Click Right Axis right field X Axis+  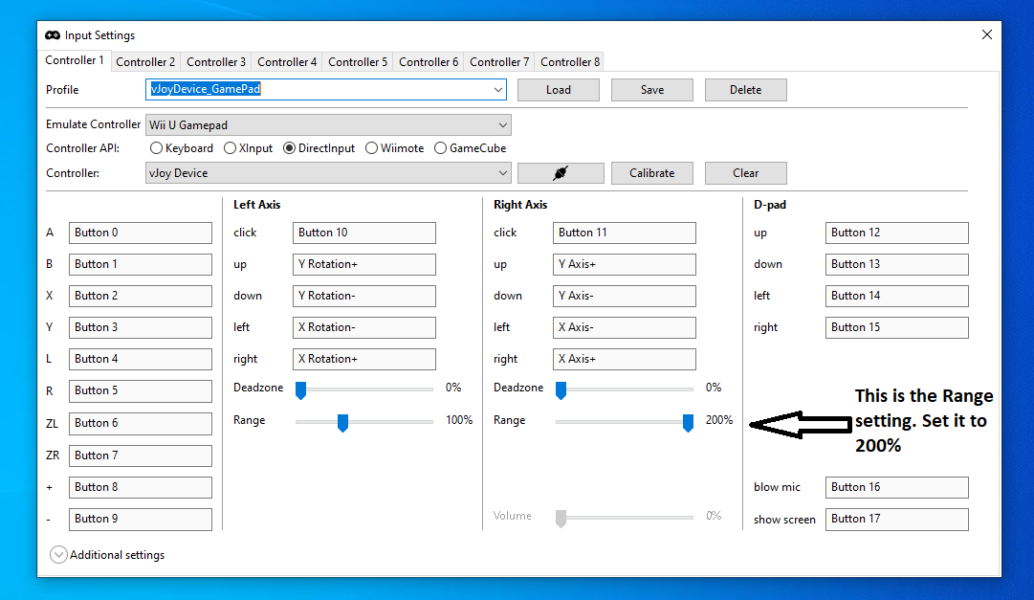coord(624,359)
